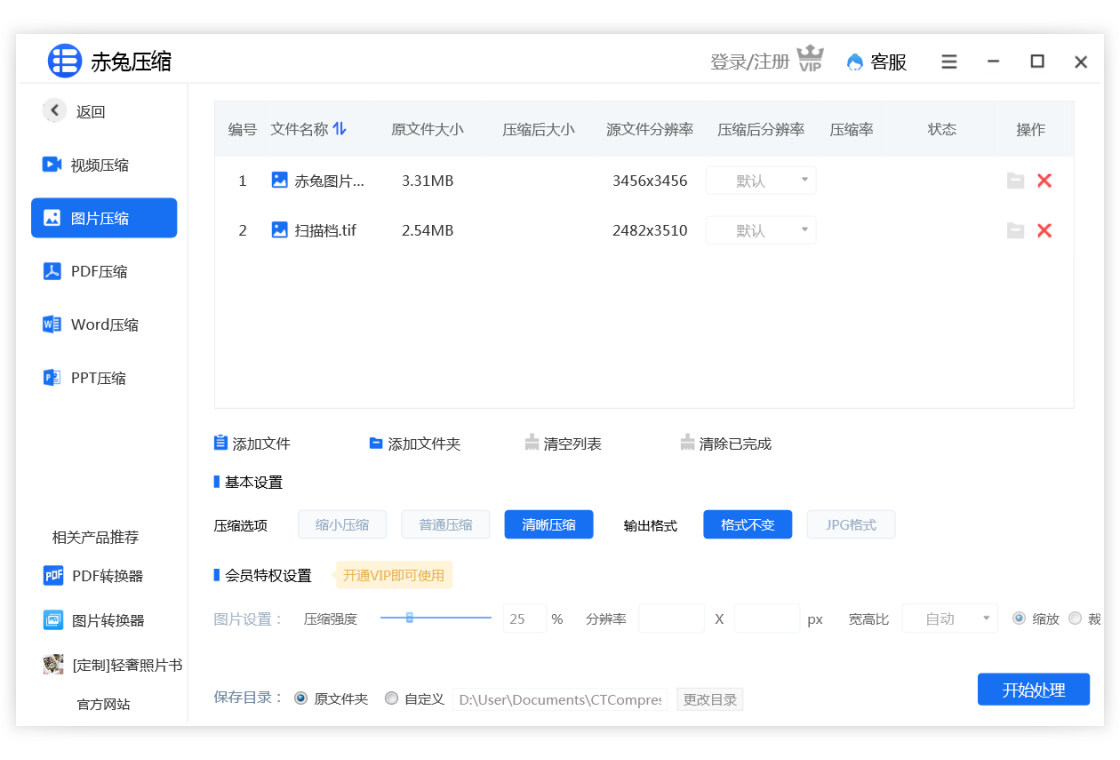
Task: Click the 分辨率 width input field
Action: 671,619
